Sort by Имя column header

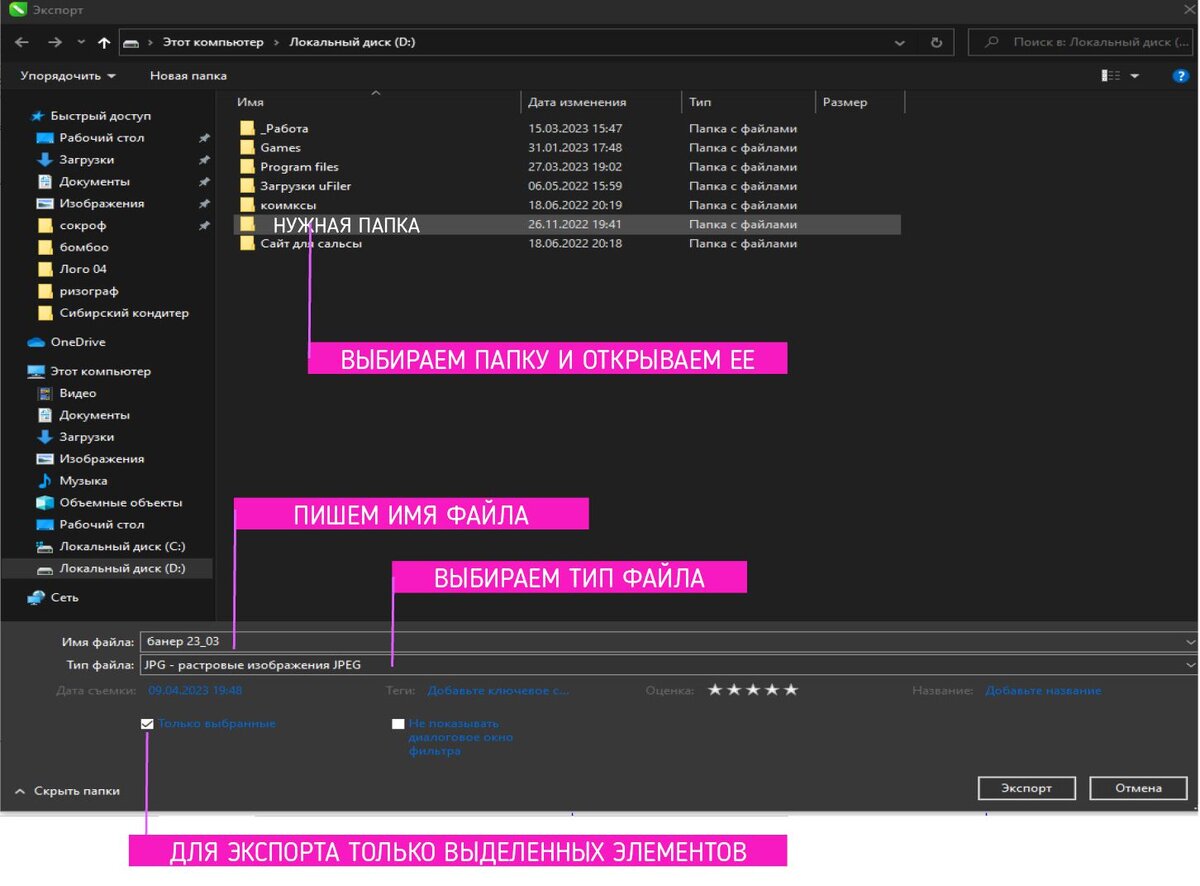point(250,102)
